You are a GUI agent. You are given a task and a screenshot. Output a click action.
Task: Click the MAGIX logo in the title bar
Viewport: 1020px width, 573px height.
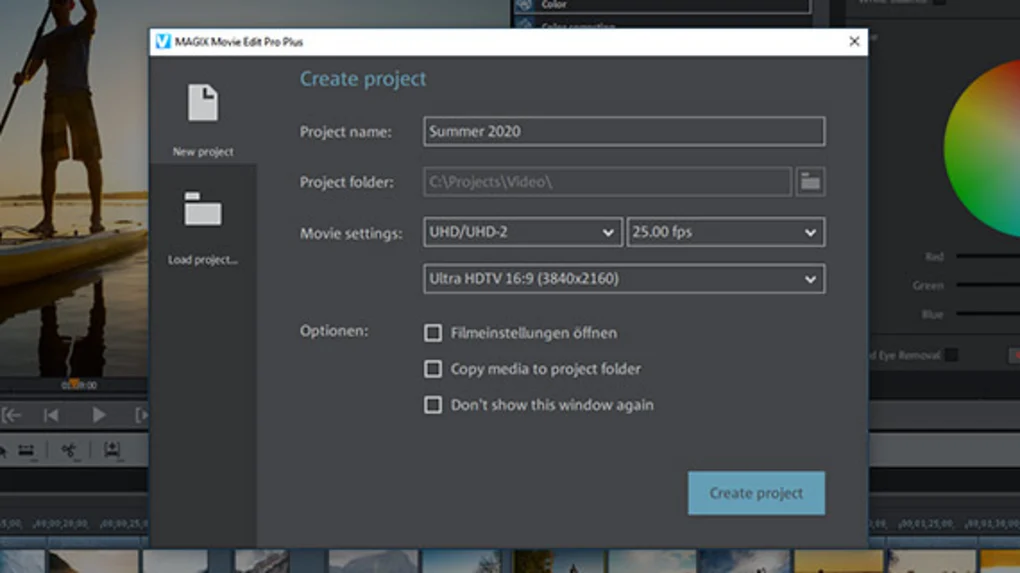[x=163, y=42]
